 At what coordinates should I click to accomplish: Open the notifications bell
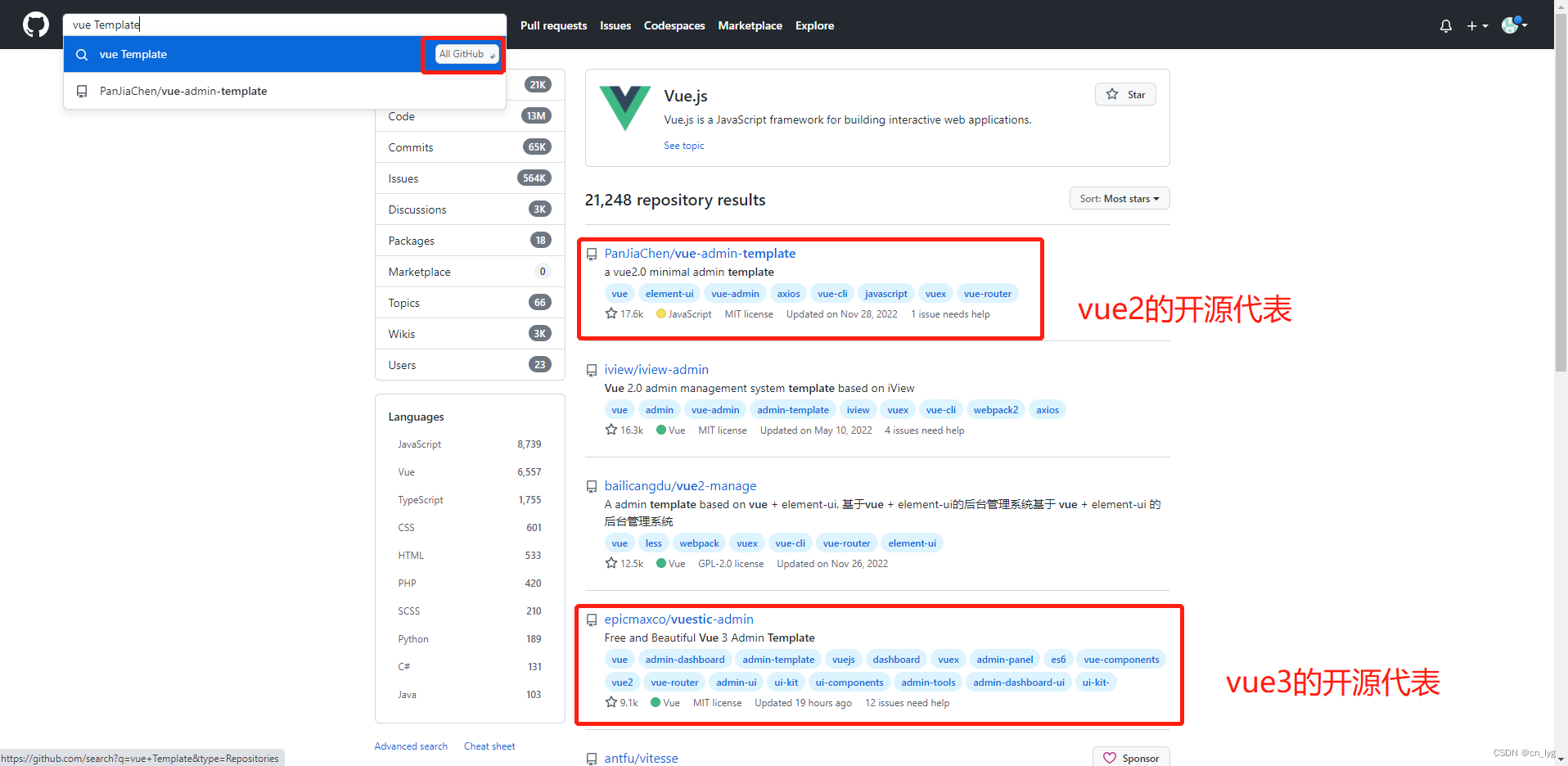(x=1446, y=26)
